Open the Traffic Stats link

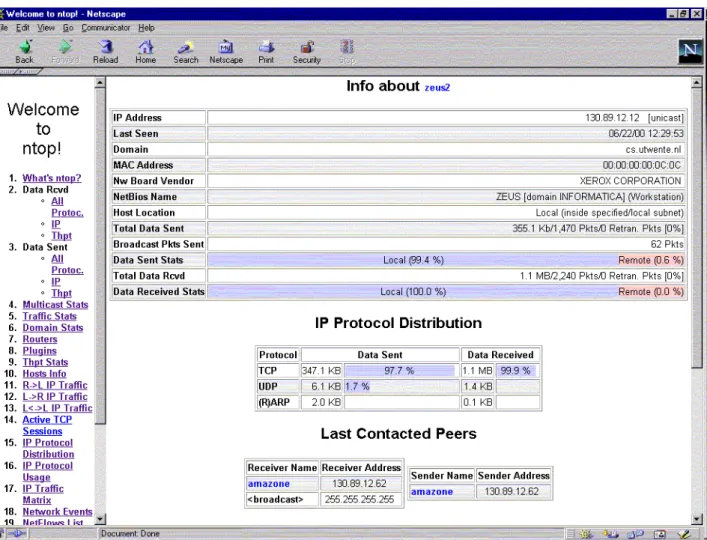tap(50, 316)
